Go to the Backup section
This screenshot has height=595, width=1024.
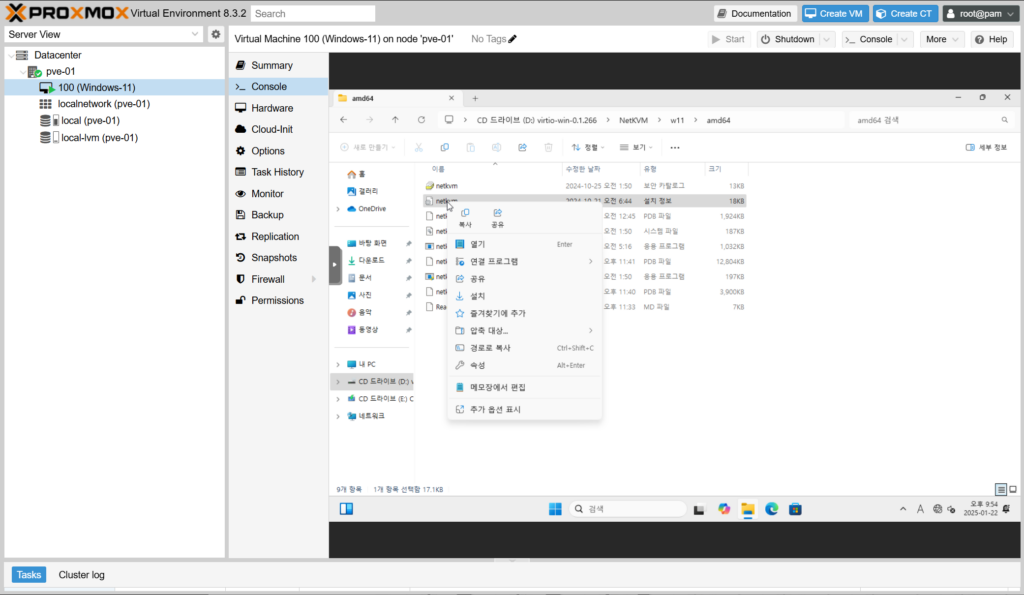(x=267, y=215)
